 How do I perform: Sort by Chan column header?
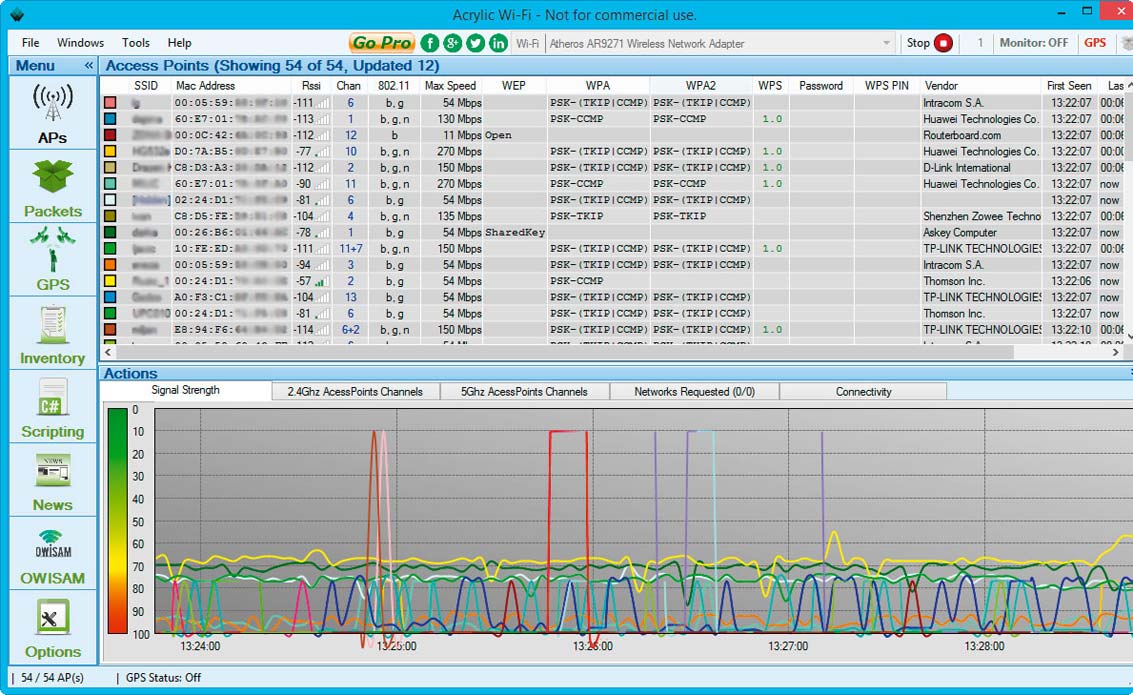[348, 85]
